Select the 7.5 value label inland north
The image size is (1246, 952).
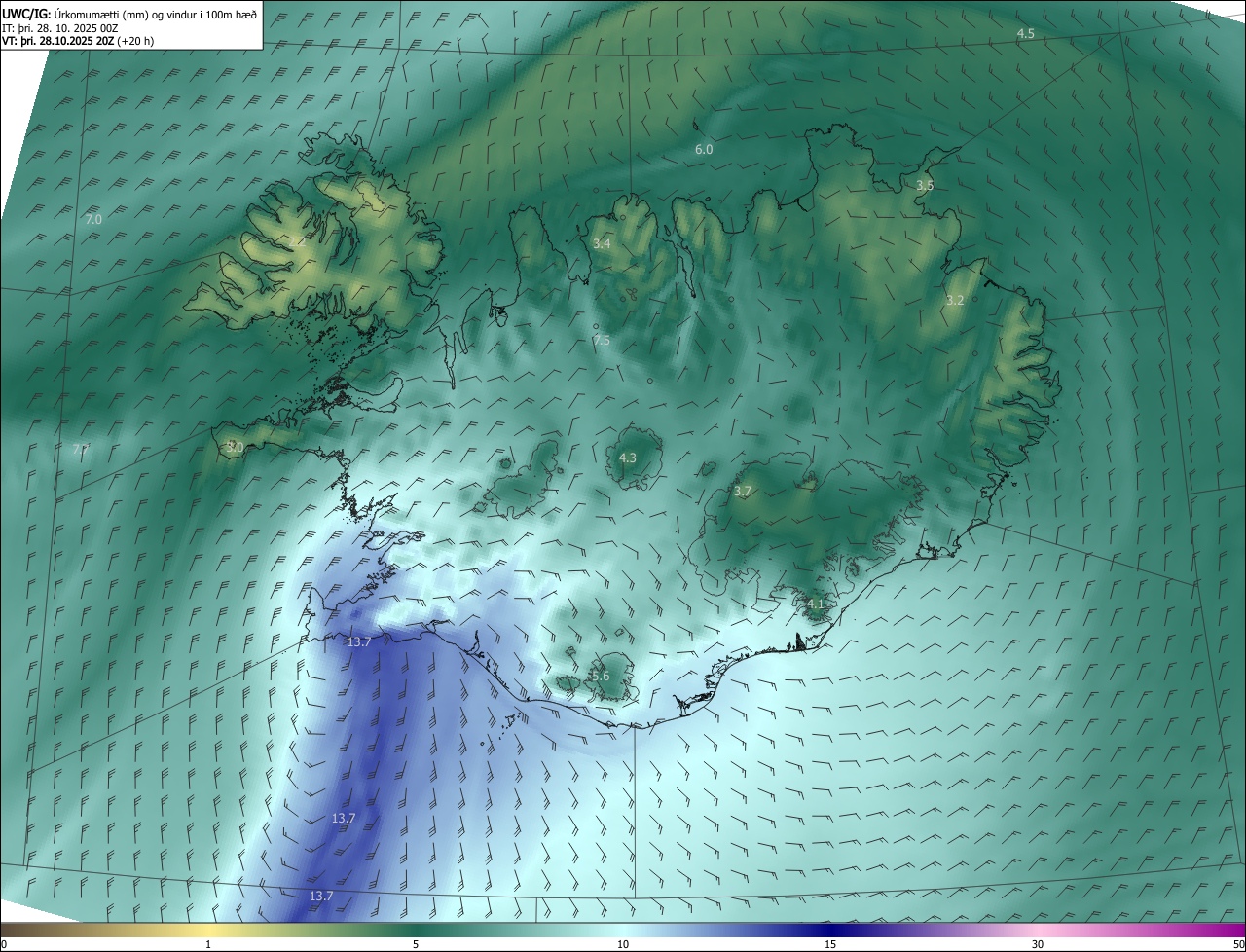coord(602,340)
